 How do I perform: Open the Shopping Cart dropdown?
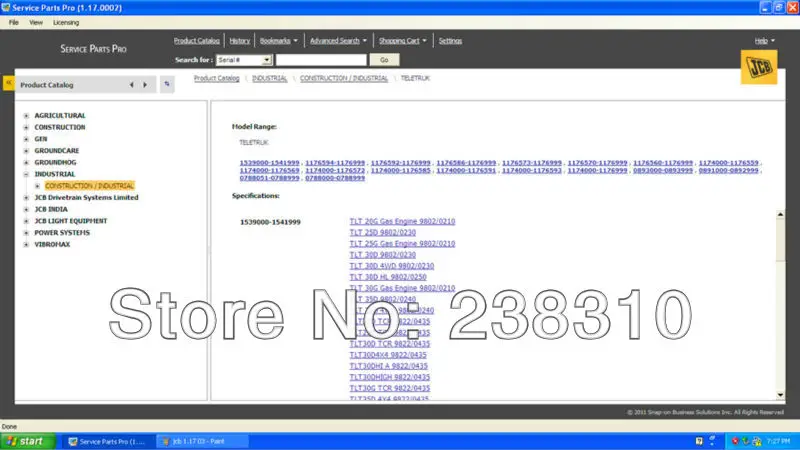tap(403, 41)
